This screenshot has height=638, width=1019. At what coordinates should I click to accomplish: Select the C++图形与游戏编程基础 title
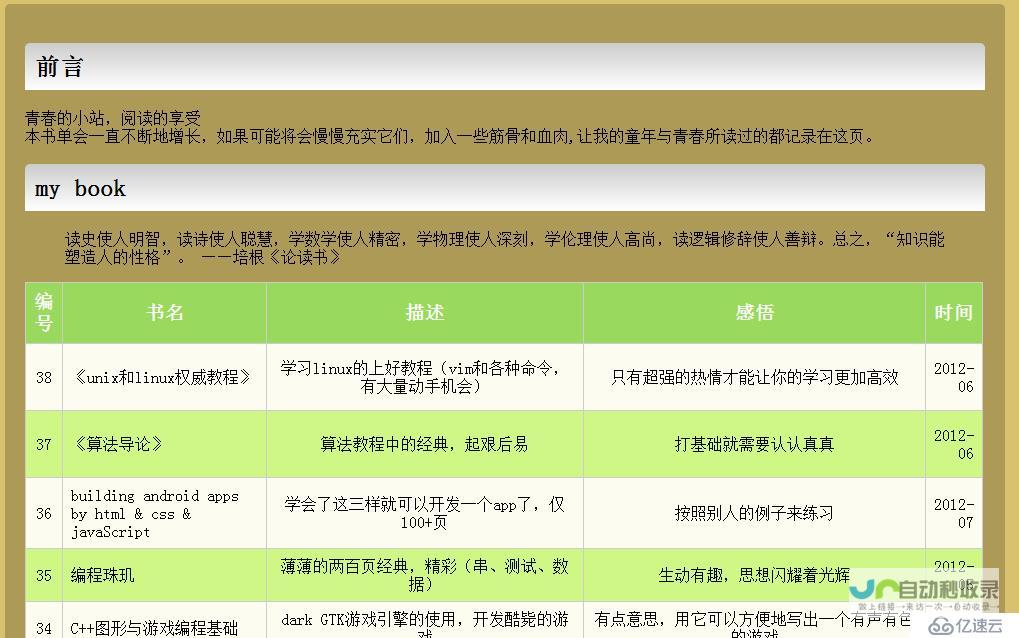pos(154,628)
